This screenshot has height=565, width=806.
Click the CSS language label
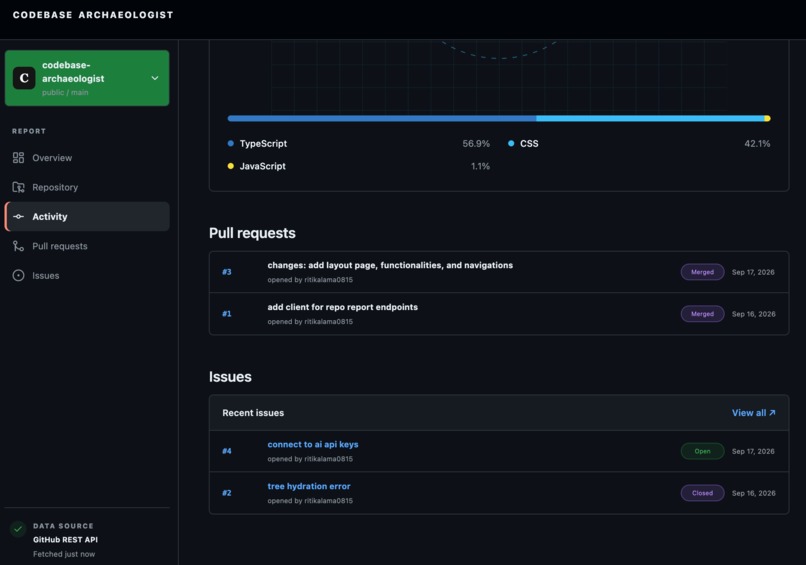click(x=529, y=143)
